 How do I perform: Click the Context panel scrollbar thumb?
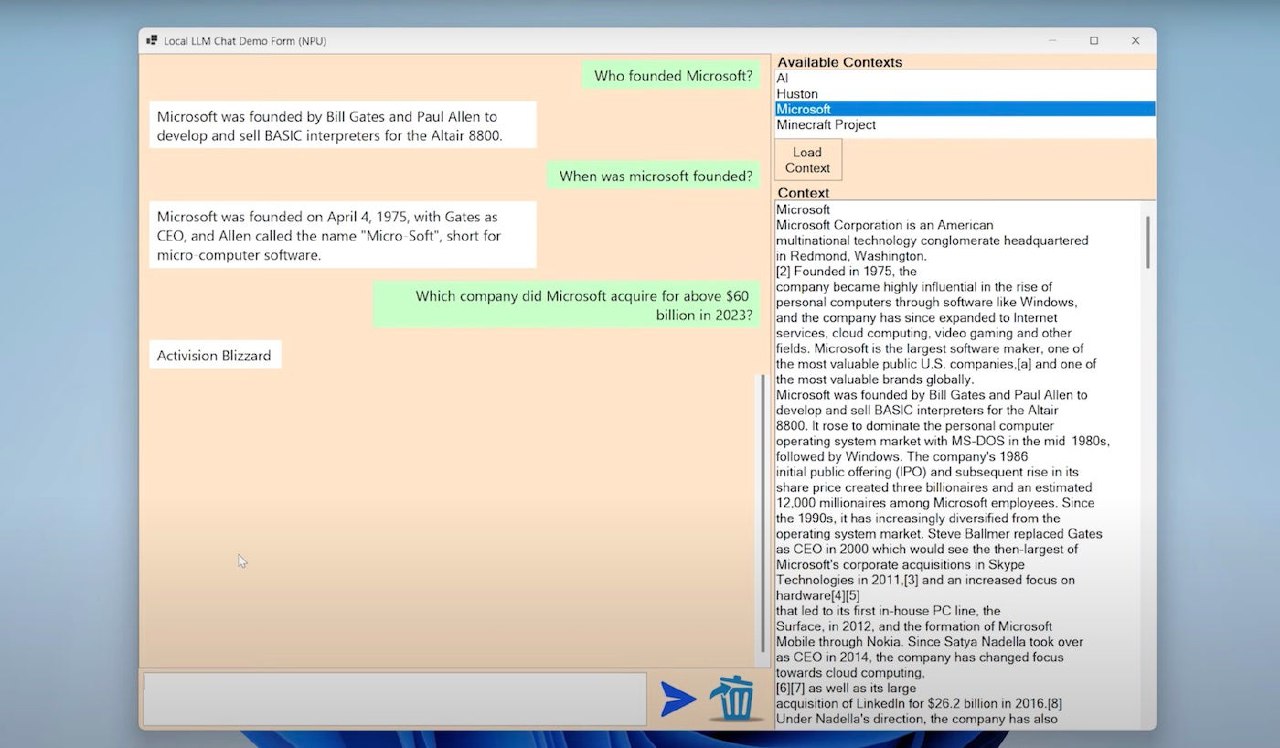[x=1148, y=242]
